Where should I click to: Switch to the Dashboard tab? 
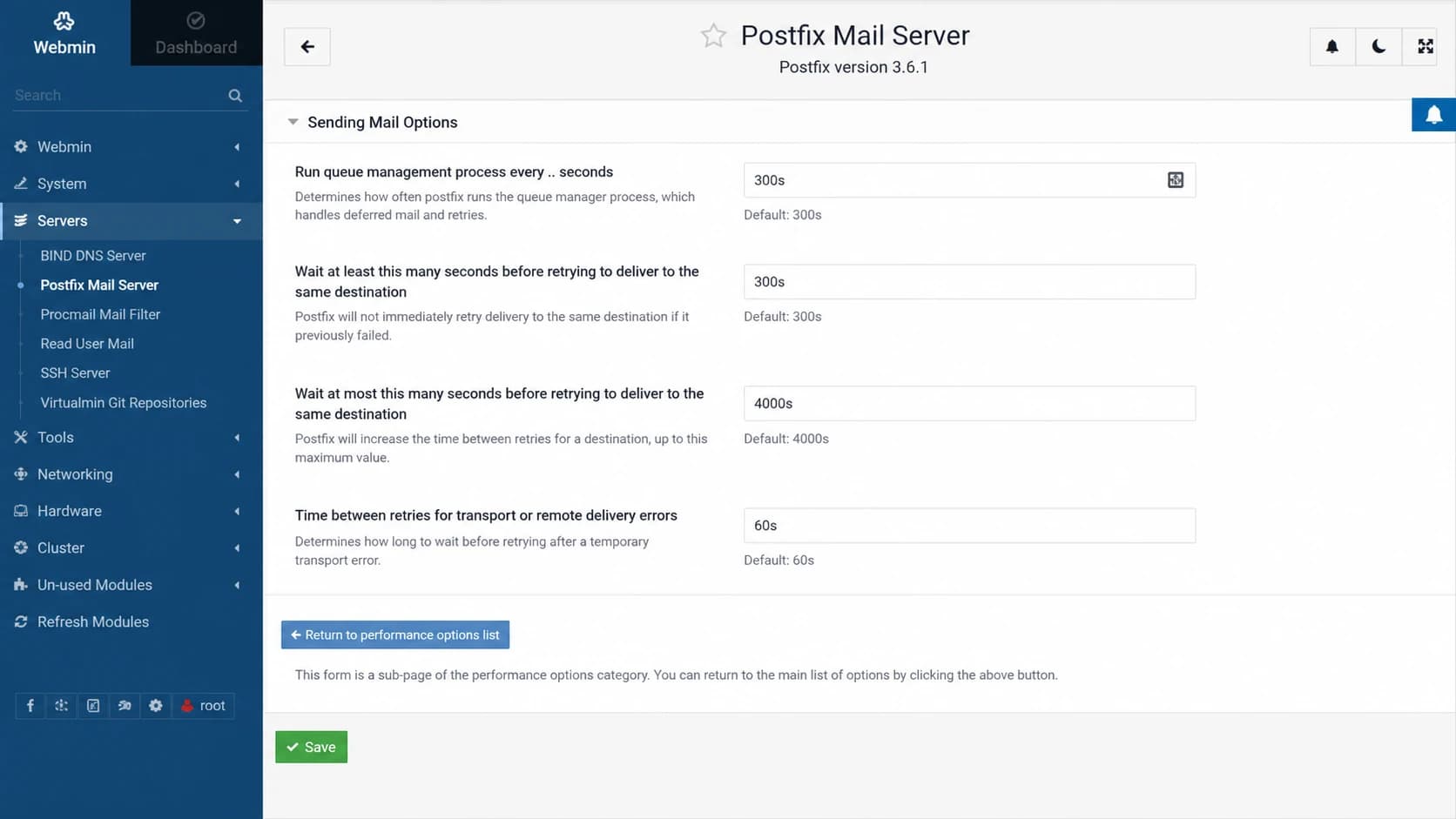pos(196,33)
